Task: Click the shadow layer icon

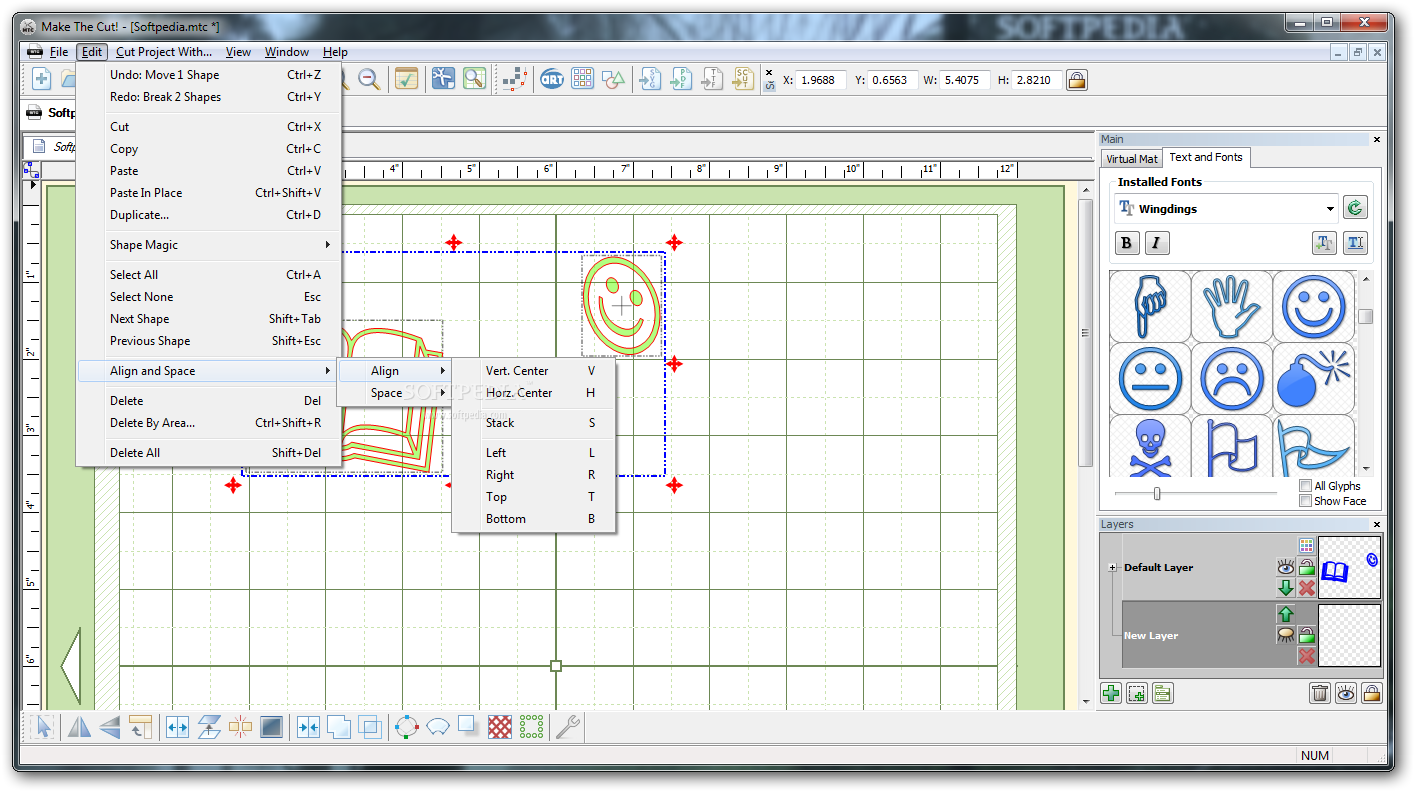Action: 469,727
